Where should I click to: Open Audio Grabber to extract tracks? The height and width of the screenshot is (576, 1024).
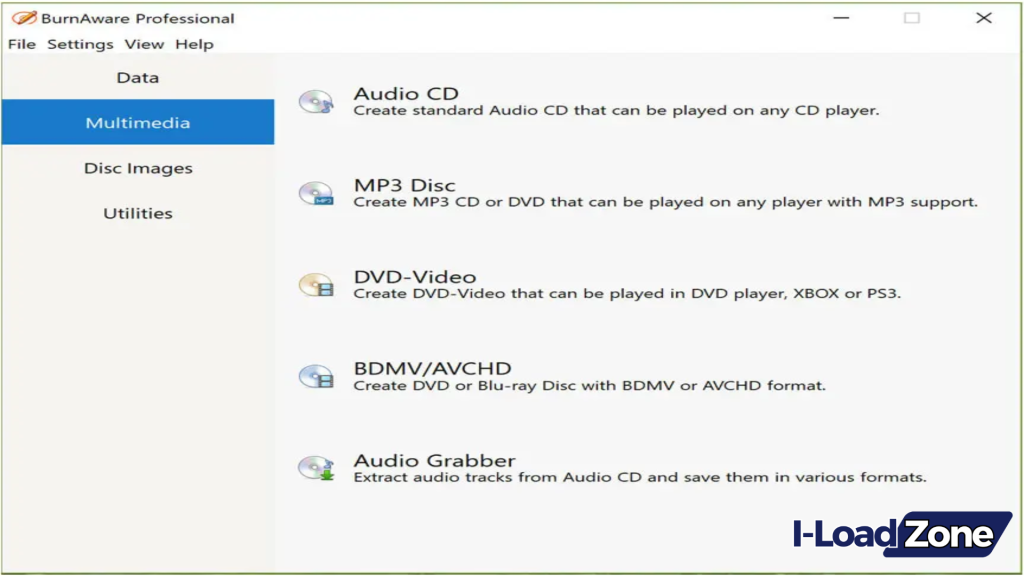click(x=434, y=460)
